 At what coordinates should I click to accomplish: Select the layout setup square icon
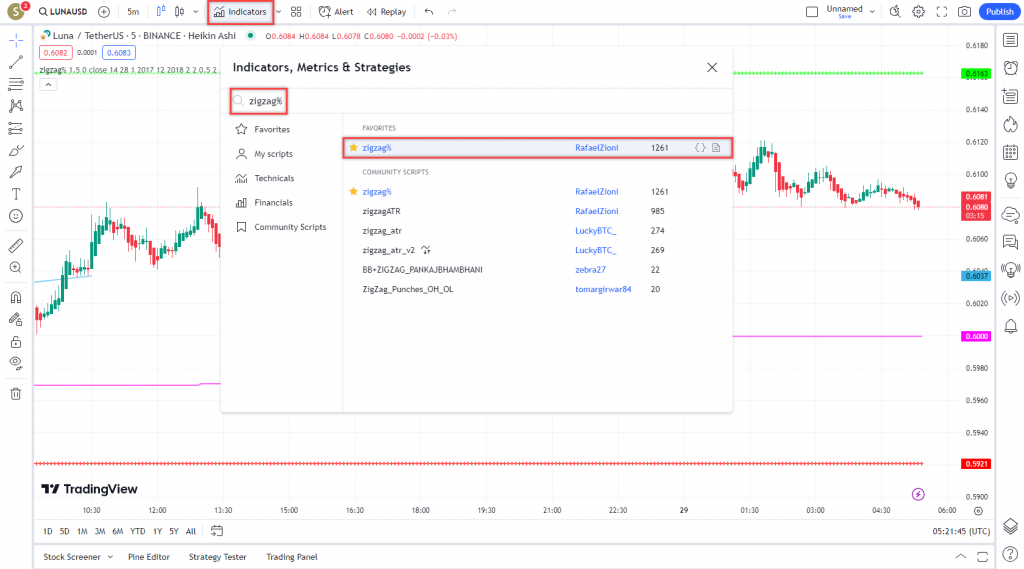pos(812,12)
